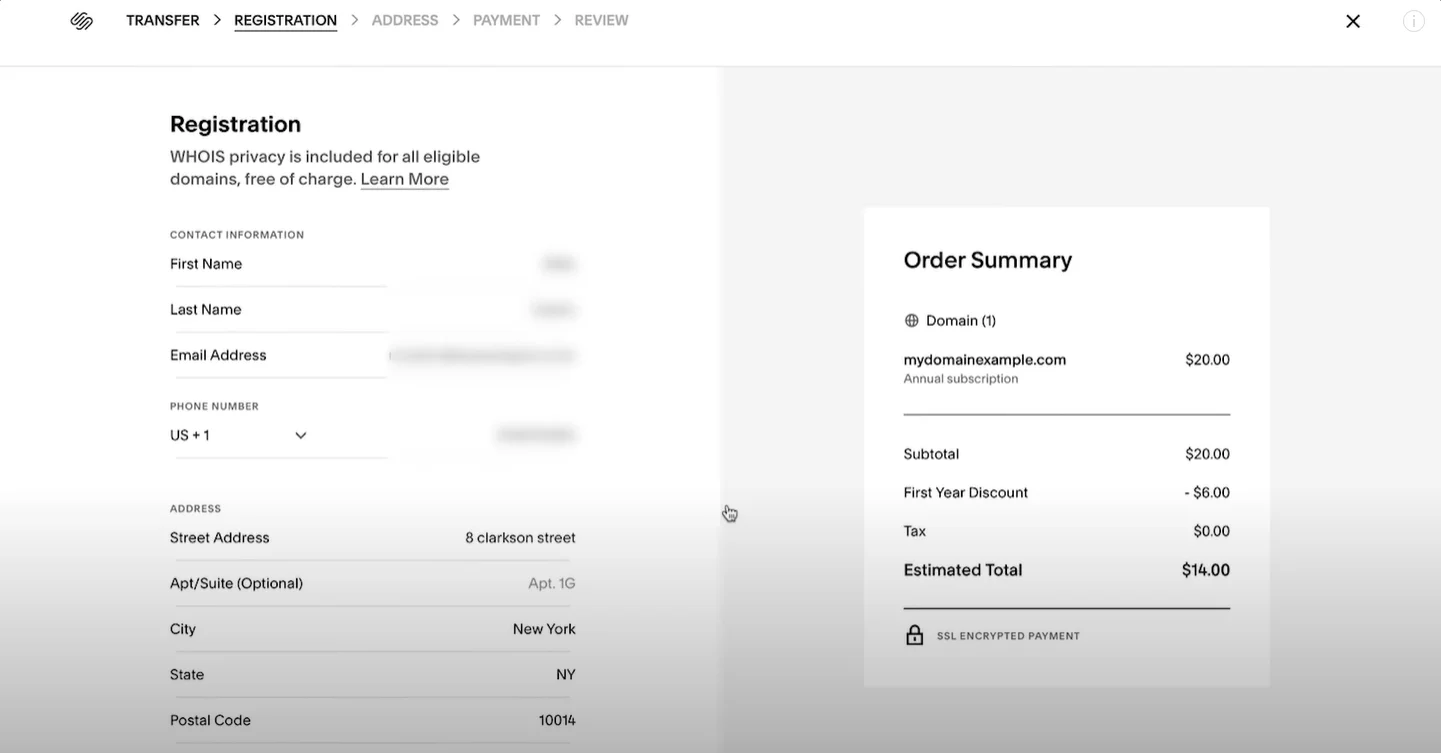
Task: Go to the Transfer step
Action: [x=162, y=21]
